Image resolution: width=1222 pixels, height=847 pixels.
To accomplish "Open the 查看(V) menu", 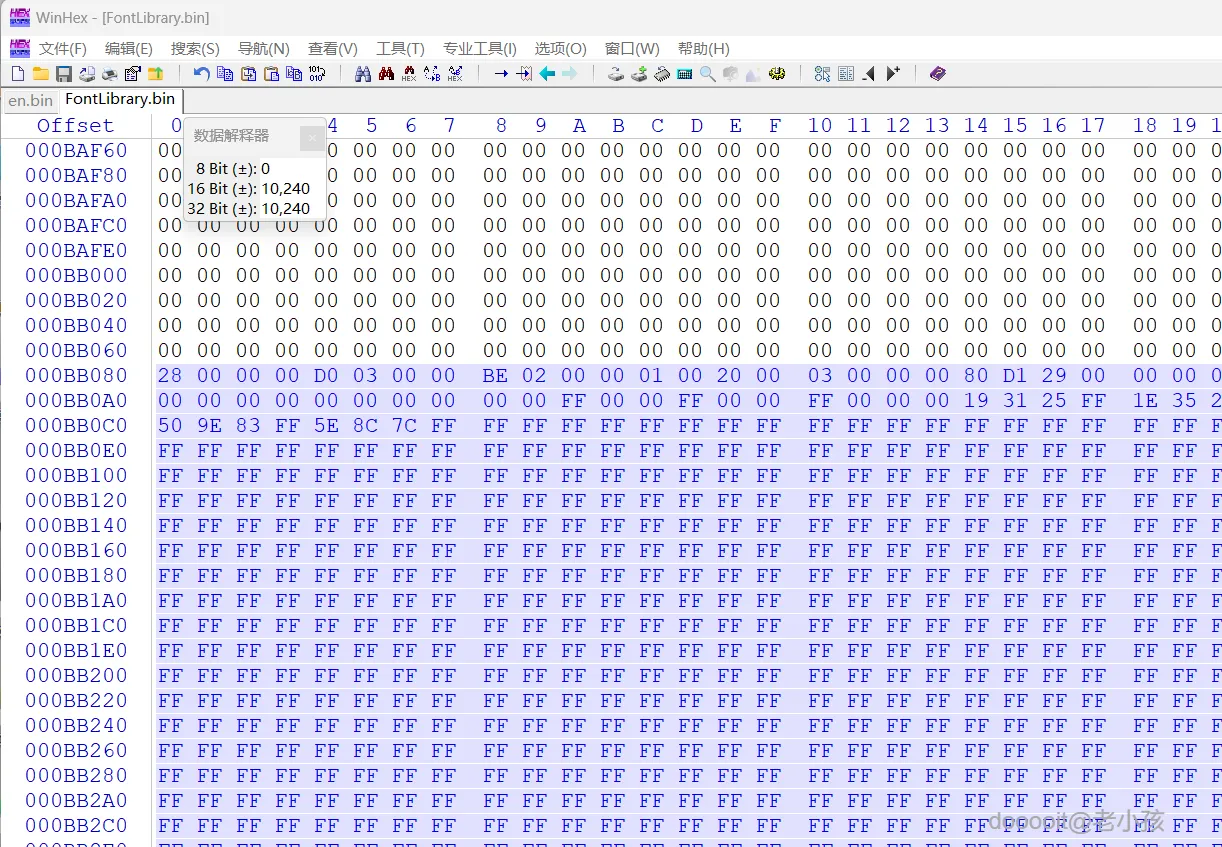I will (333, 48).
